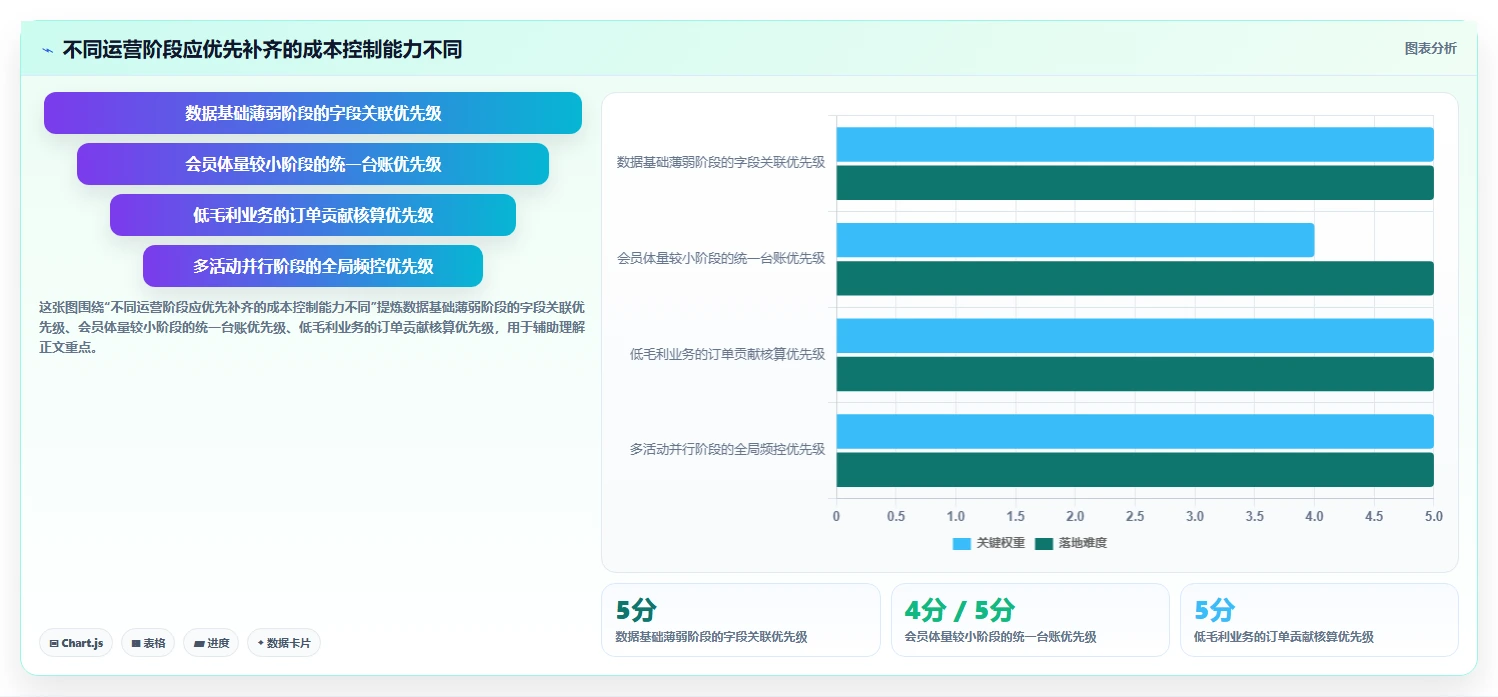The height and width of the screenshot is (697, 1498).
Task: Open the 5分 card for 低毛利业务
Action: pyautogui.click(x=1319, y=620)
